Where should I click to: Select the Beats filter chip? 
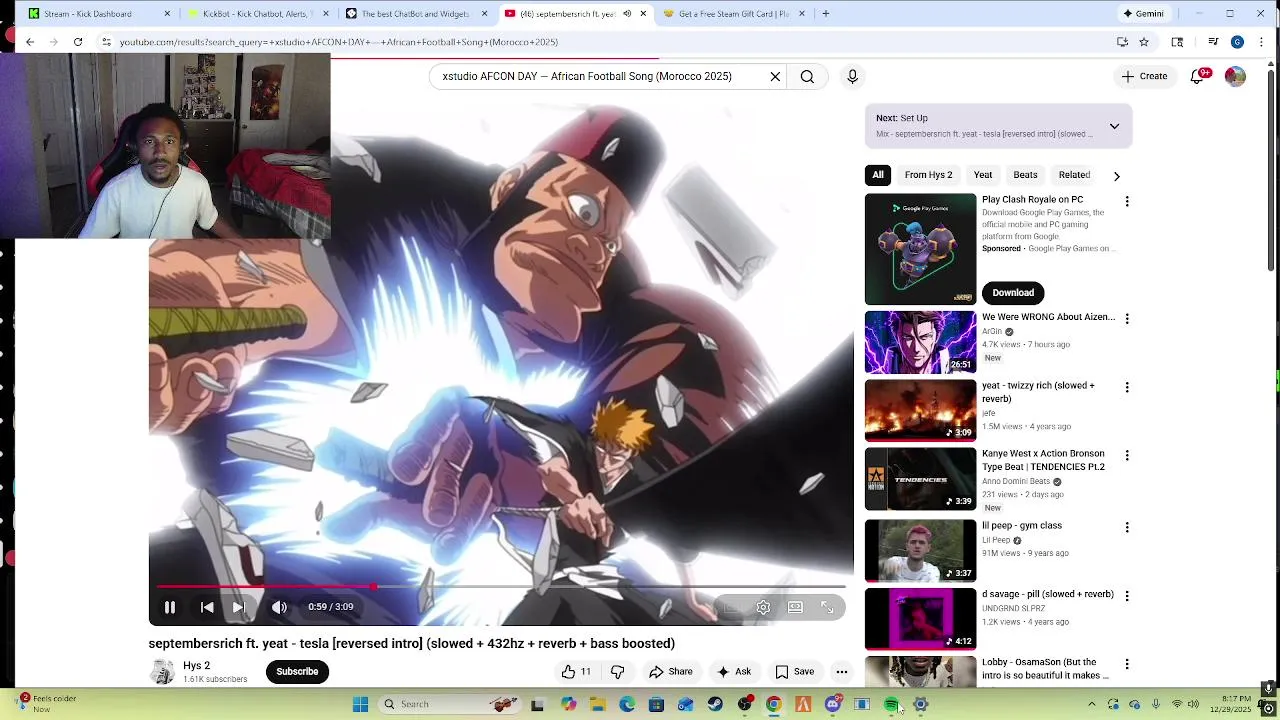pyautogui.click(x=1025, y=175)
